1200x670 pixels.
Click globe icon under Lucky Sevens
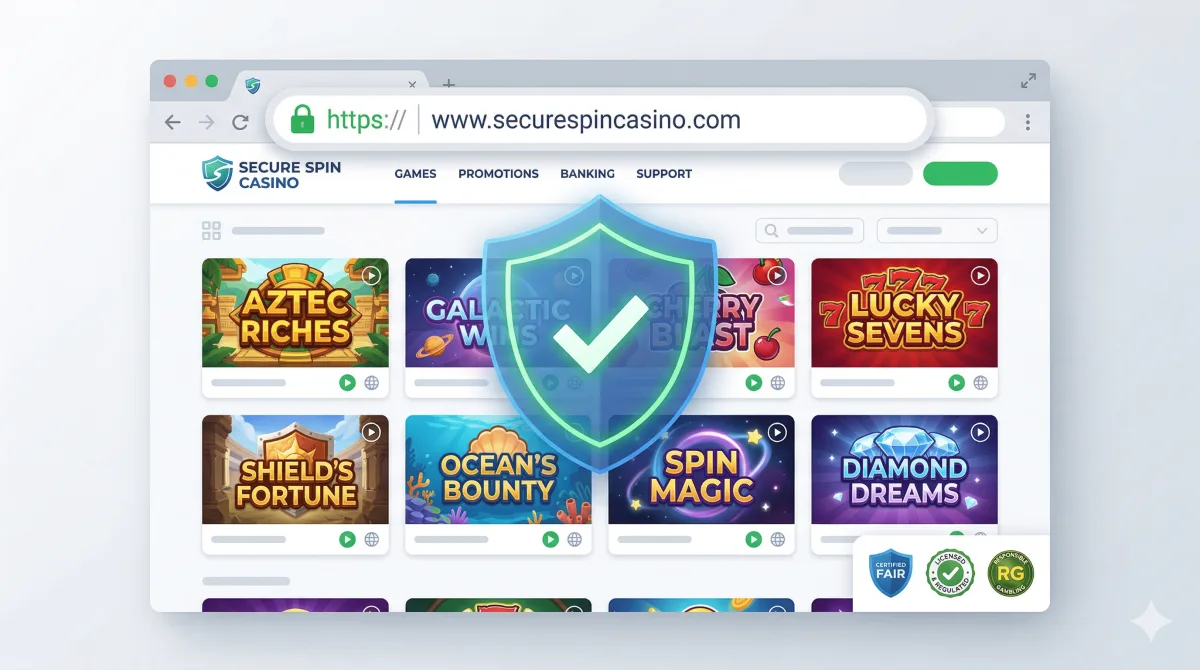click(981, 382)
